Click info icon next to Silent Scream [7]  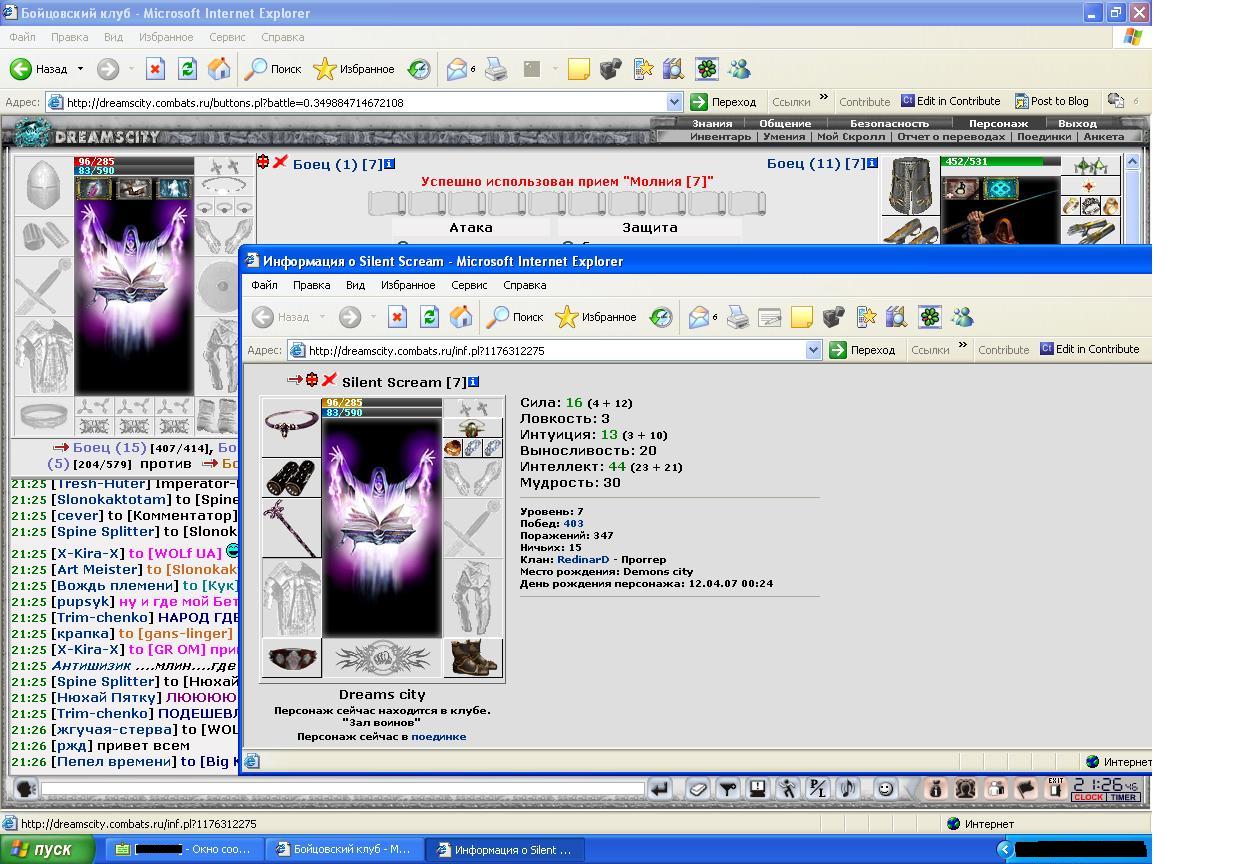click(473, 382)
